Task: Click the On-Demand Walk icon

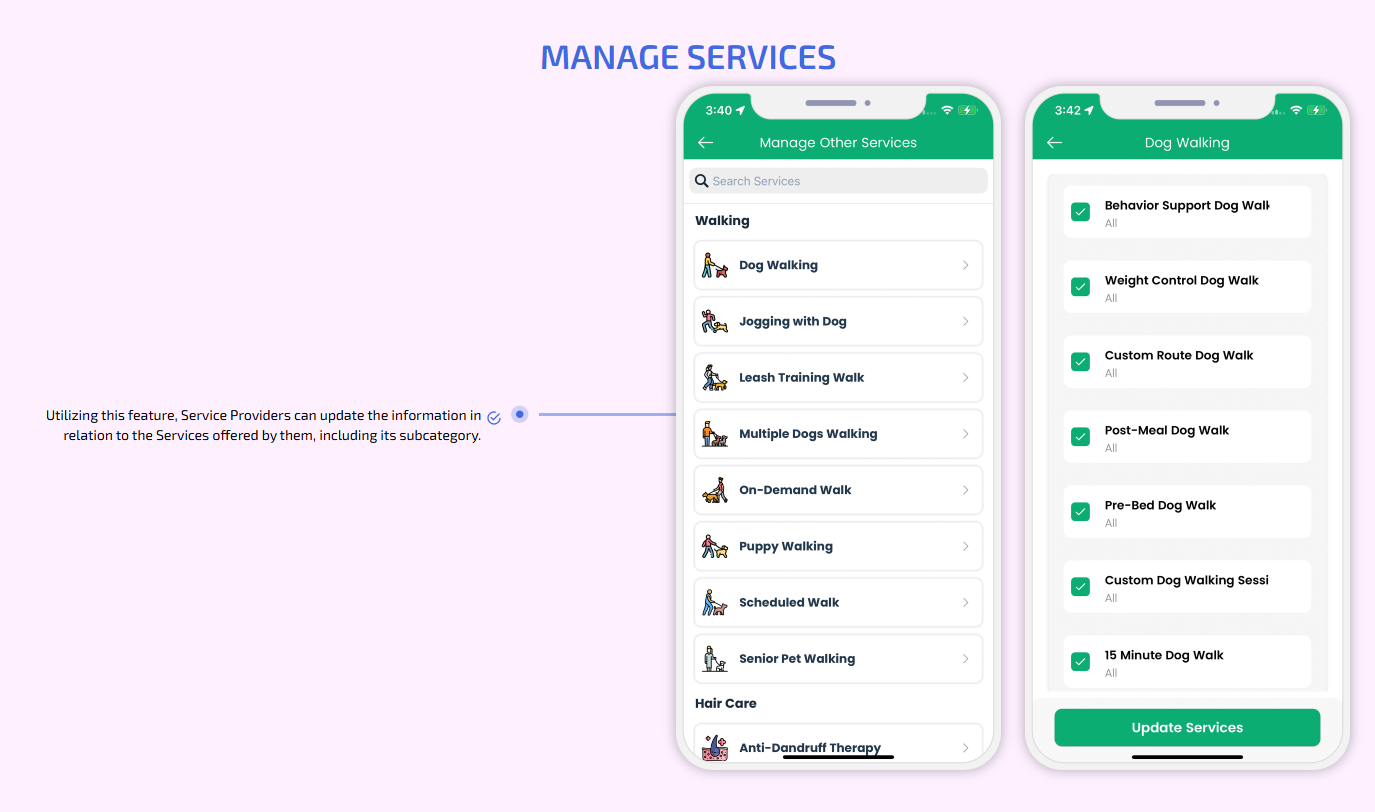Action: tap(714, 490)
